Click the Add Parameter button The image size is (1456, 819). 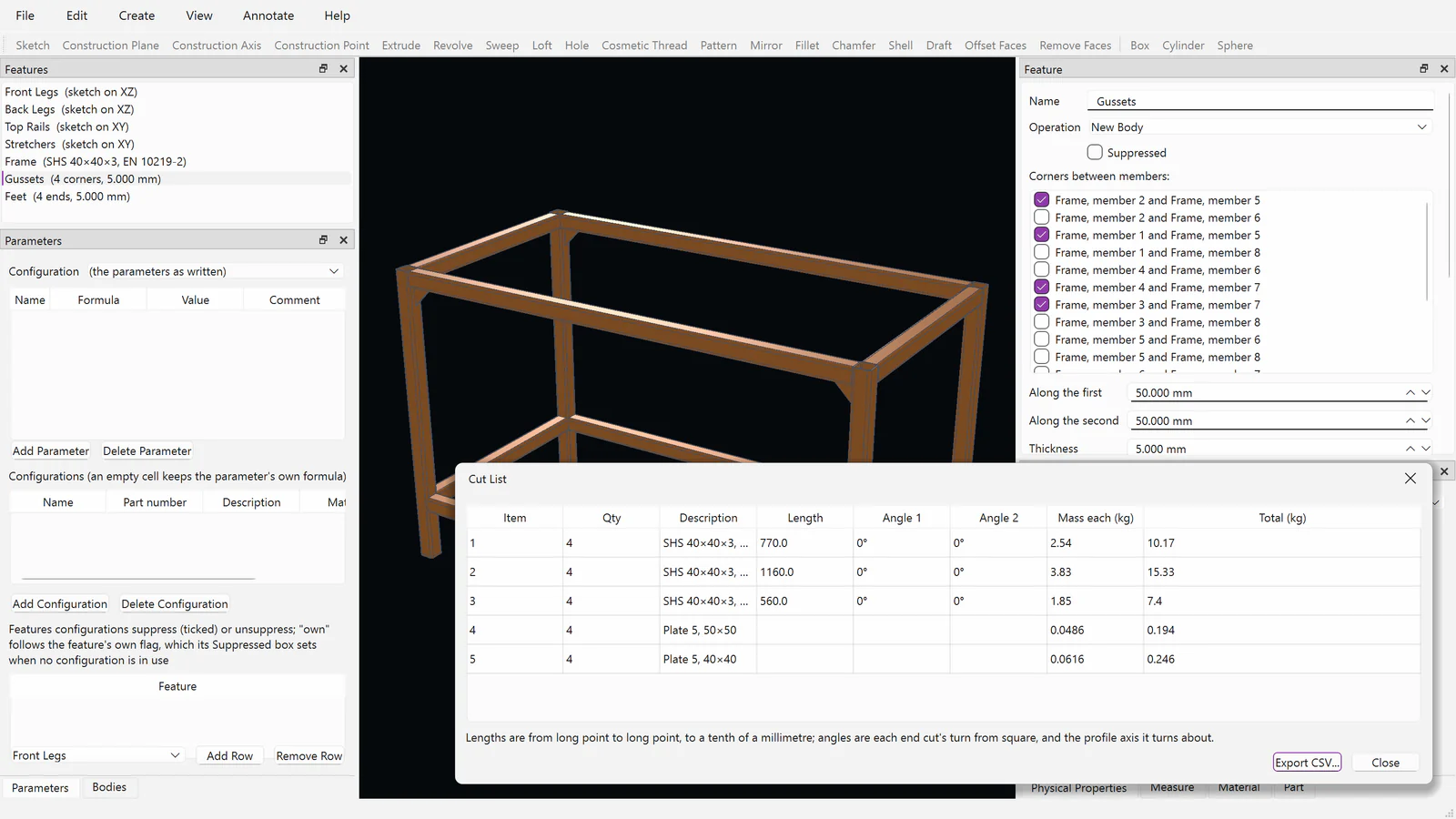(x=51, y=451)
